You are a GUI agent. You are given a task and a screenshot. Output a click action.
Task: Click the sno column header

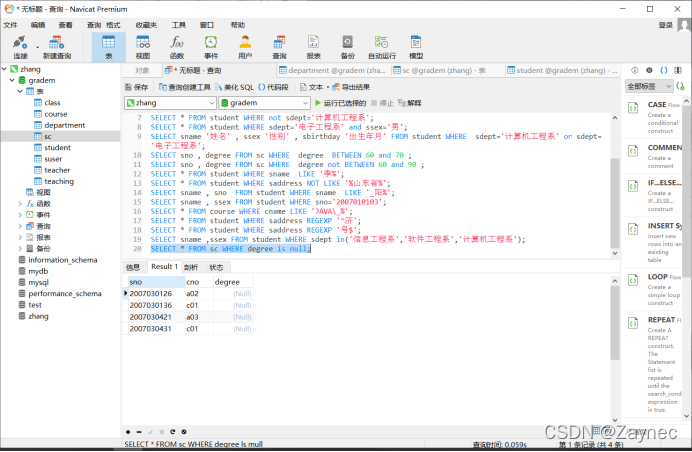[x=156, y=282]
